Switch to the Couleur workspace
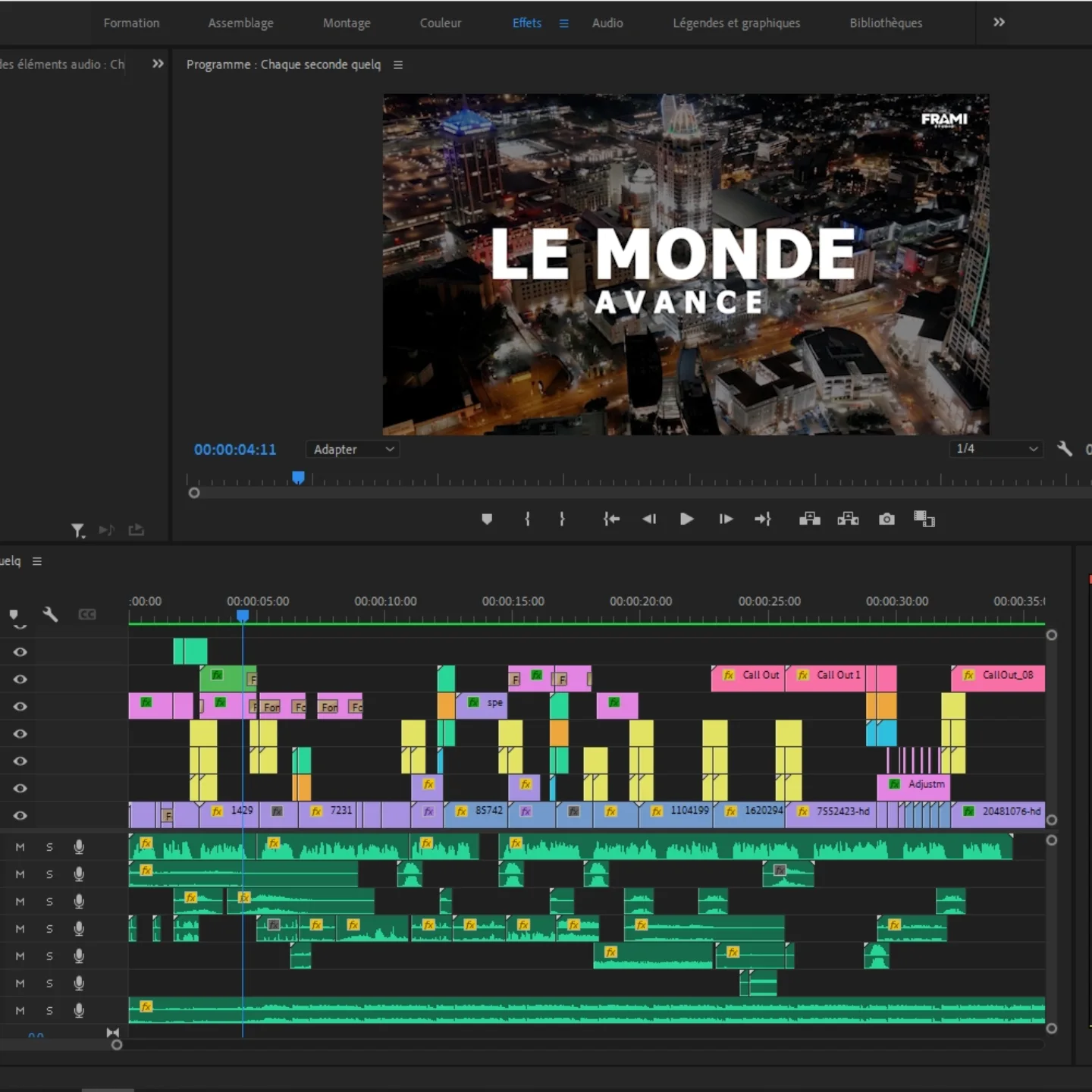This screenshot has width=1092, height=1092. click(441, 24)
